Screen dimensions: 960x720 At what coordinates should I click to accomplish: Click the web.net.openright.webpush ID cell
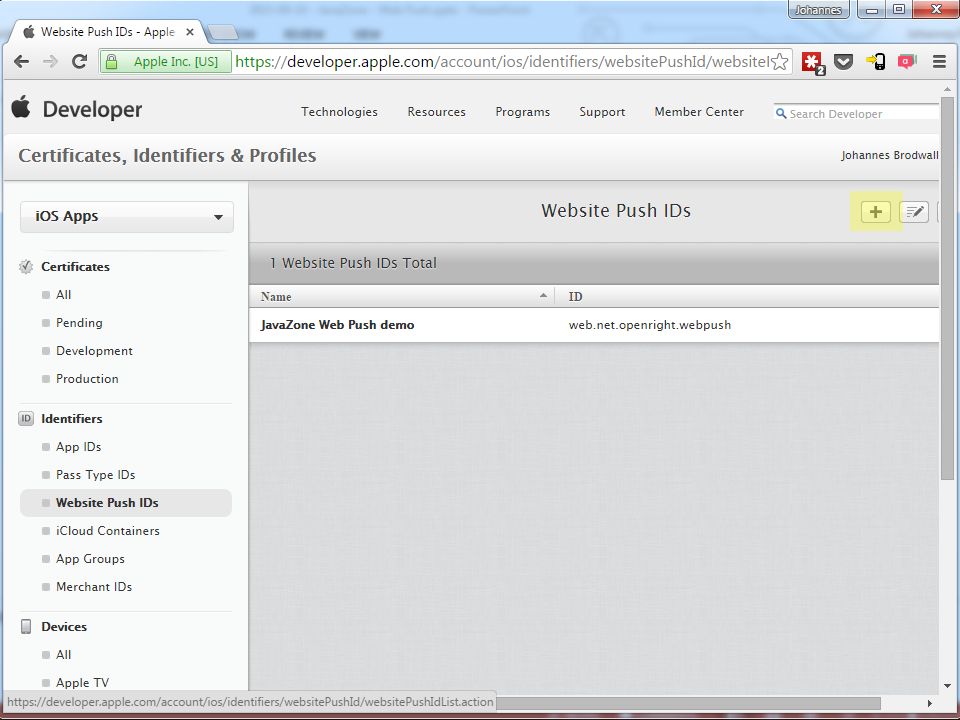click(650, 325)
